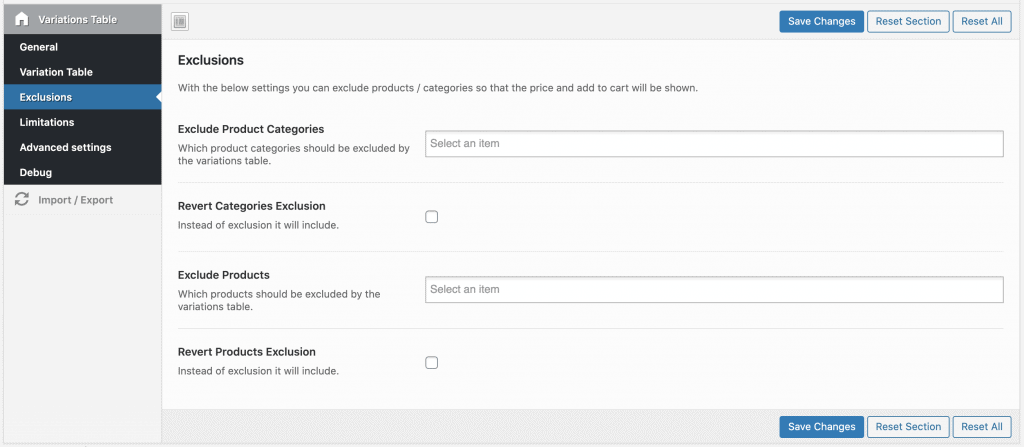1024x447 pixels.
Task: Open the General settings section
Action: pos(39,47)
